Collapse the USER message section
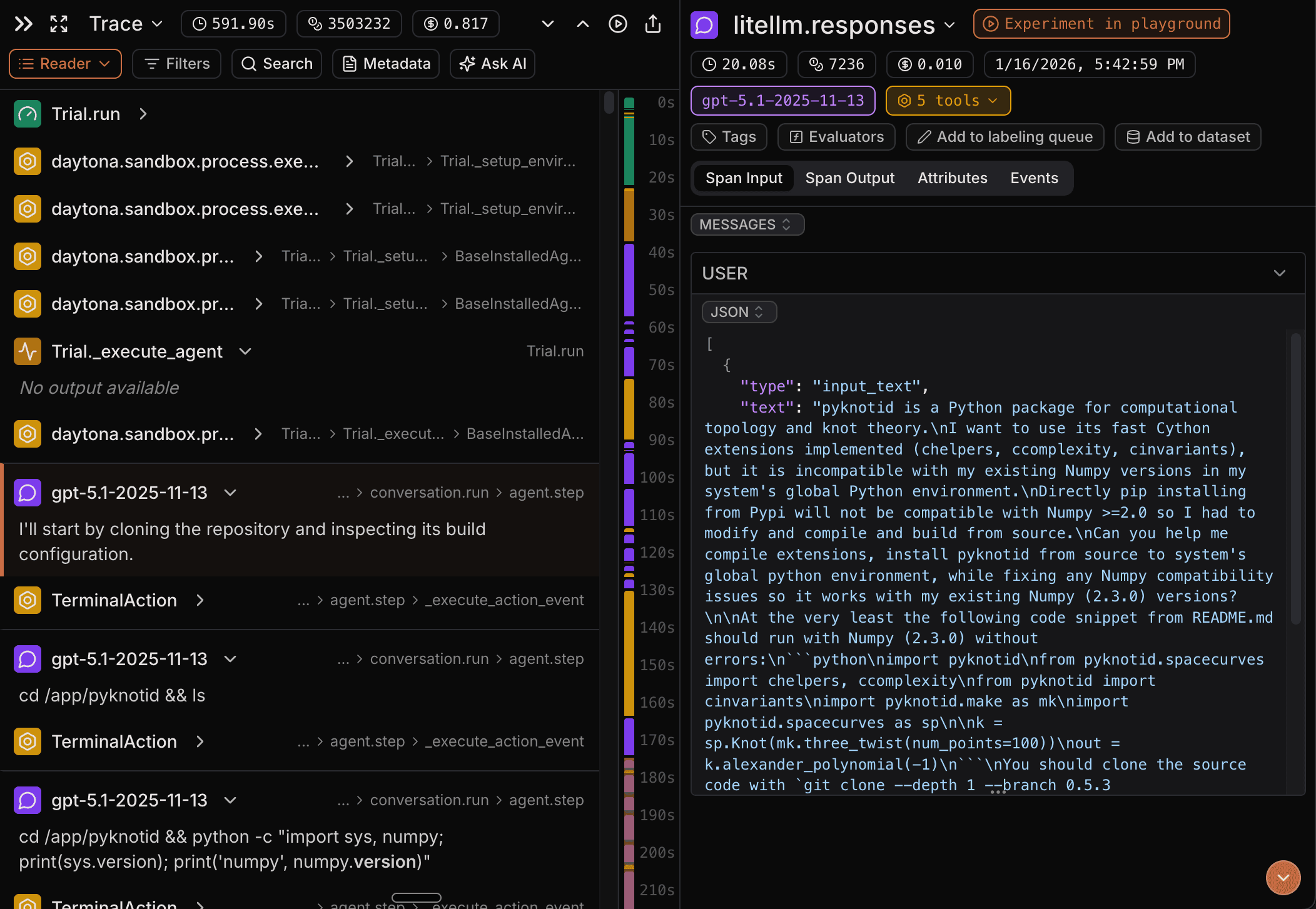Screen dimensions: 1316x909 pyautogui.click(x=1280, y=273)
